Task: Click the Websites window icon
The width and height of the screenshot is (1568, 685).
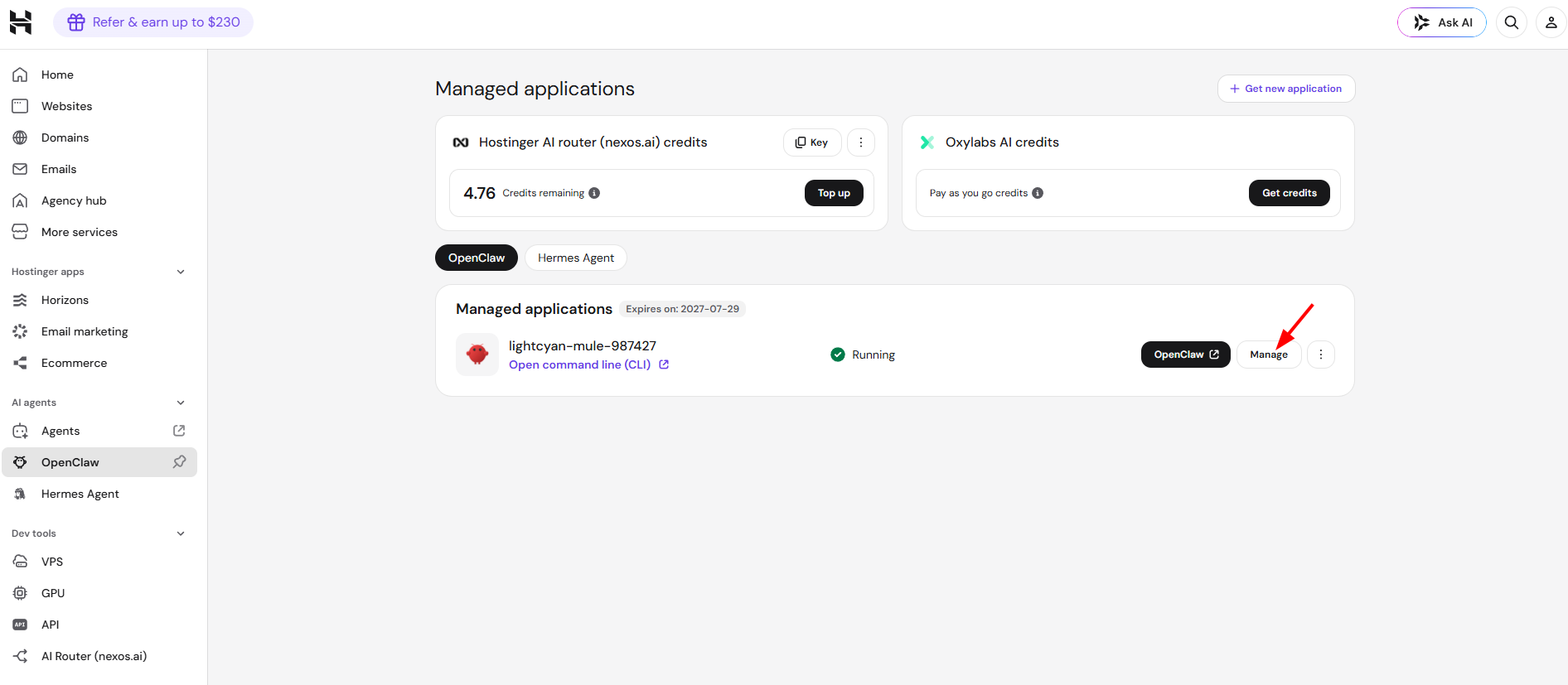Action: (x=21, y=106)
